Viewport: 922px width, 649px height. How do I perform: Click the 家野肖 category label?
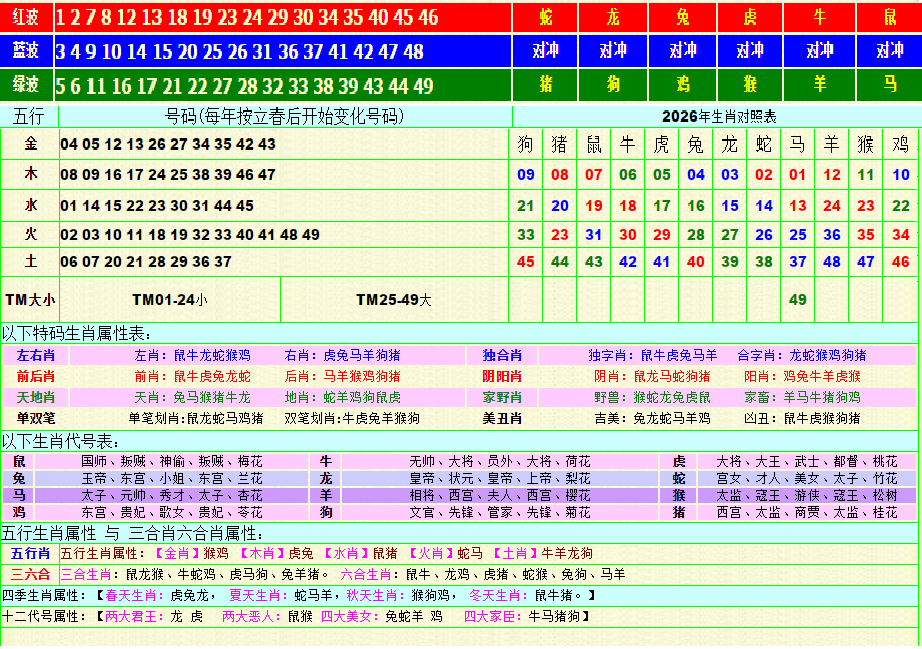pyautogui.click(x=501, y=397)
